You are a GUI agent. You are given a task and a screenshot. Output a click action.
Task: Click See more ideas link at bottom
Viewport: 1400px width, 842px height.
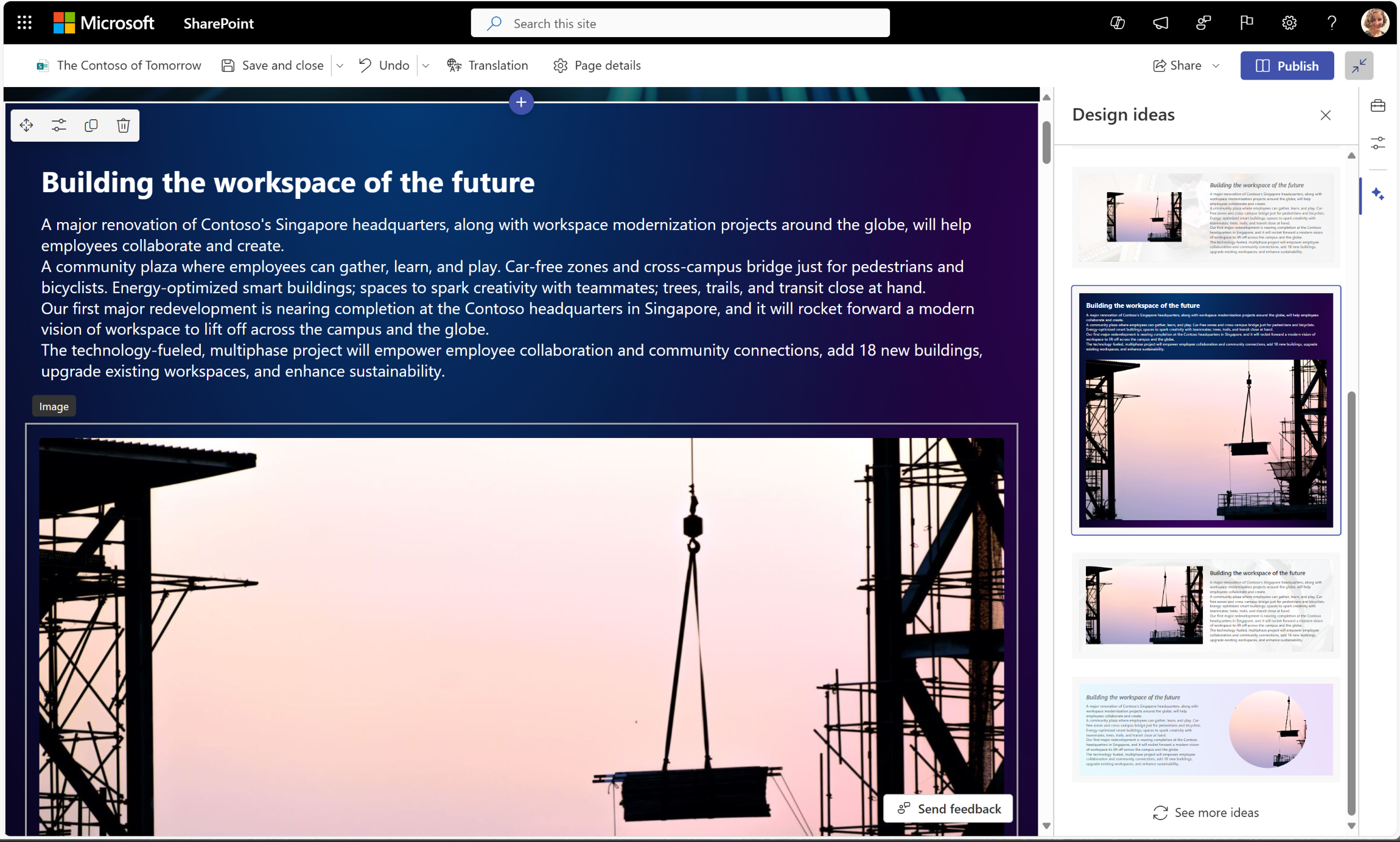pos(1206,811)
